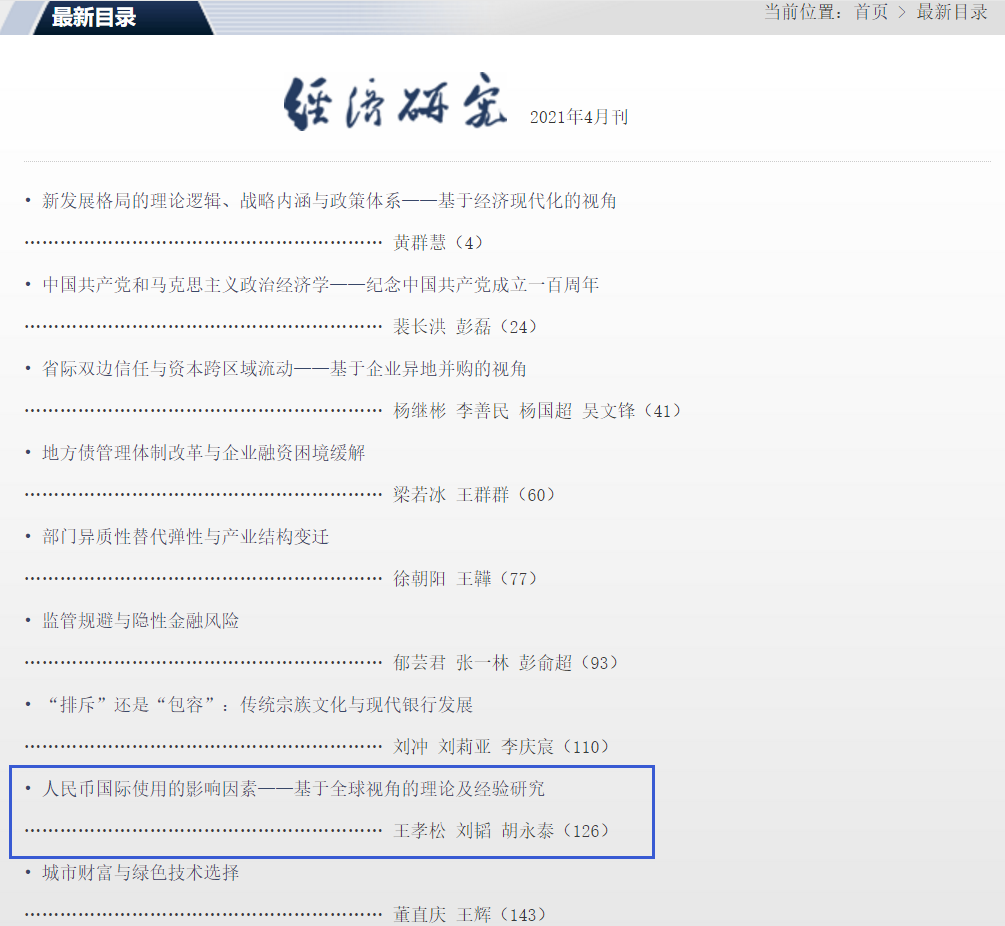
Task: Open the article on 传统宗族文化与现代银行发展
Action: tap(257, 705)
